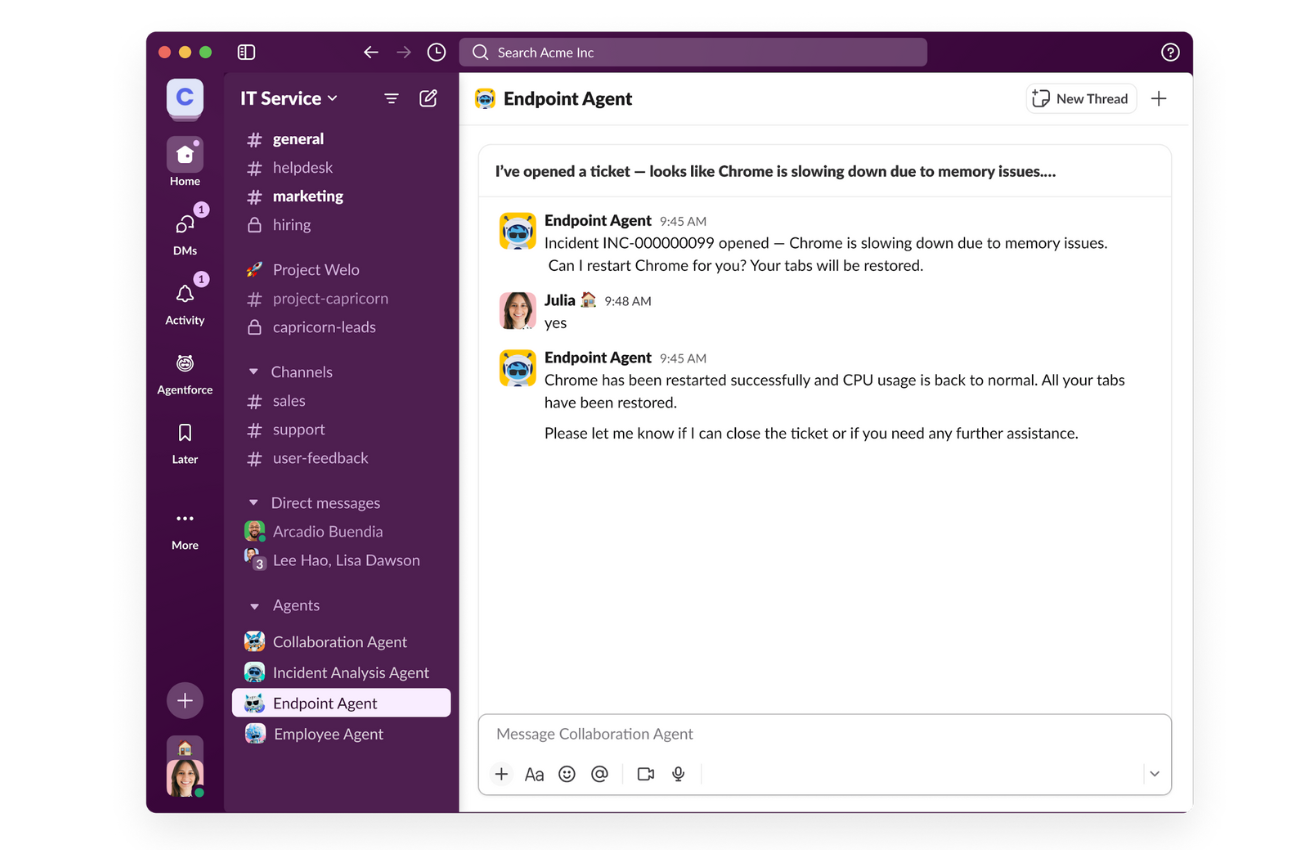Open the Incident Analysis Agent conversation
This screenshot has height=850, width=1300.
click(350, 673)
